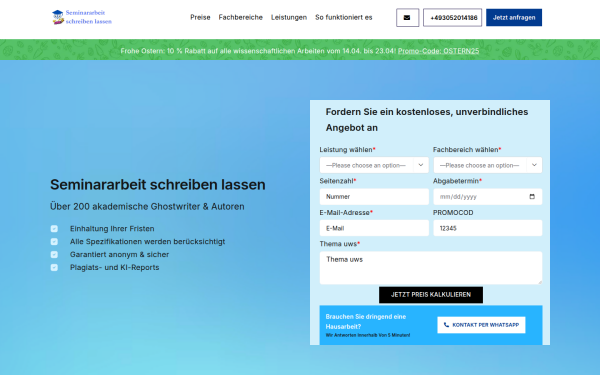The width and height of the screenshot is (600, 375).
Task: Open the calendar picker icon in Abgabetermin
Action: point(532,197)
